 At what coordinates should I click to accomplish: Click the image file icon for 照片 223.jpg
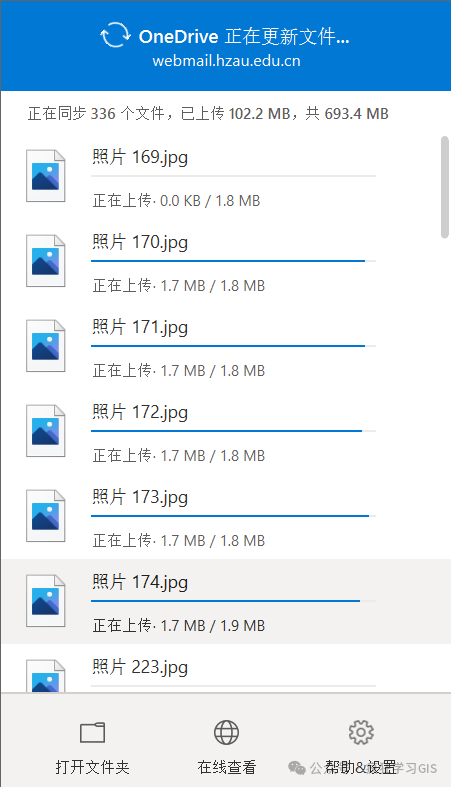(46, 676)
